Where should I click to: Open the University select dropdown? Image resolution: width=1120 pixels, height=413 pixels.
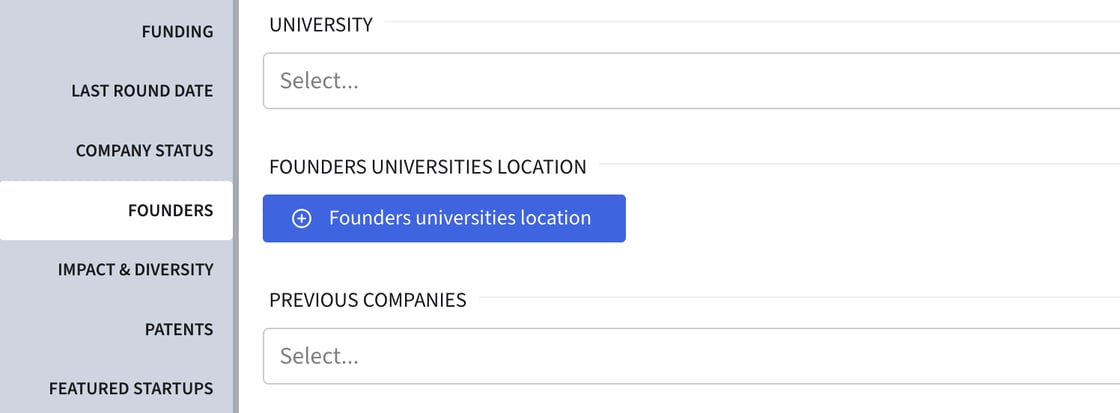[x=690, y=81]
